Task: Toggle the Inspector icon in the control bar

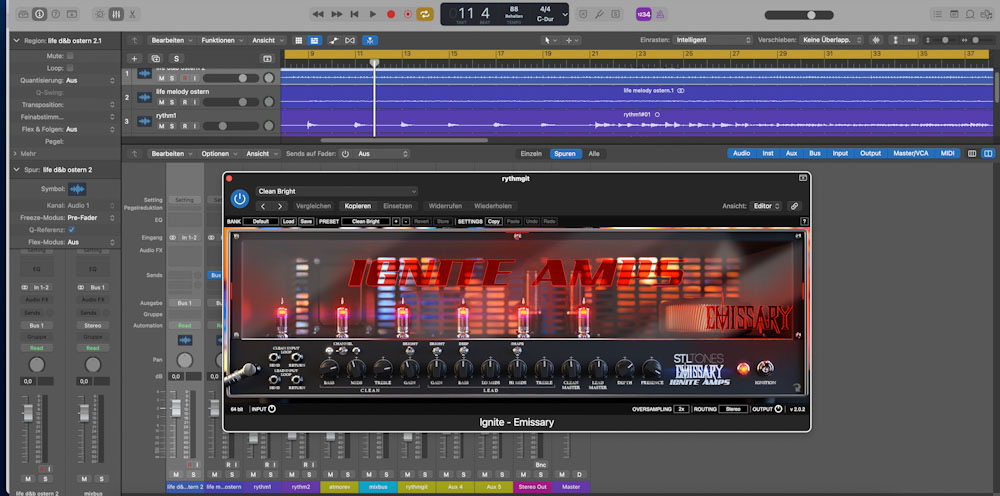Action: [x=40, y=13]
